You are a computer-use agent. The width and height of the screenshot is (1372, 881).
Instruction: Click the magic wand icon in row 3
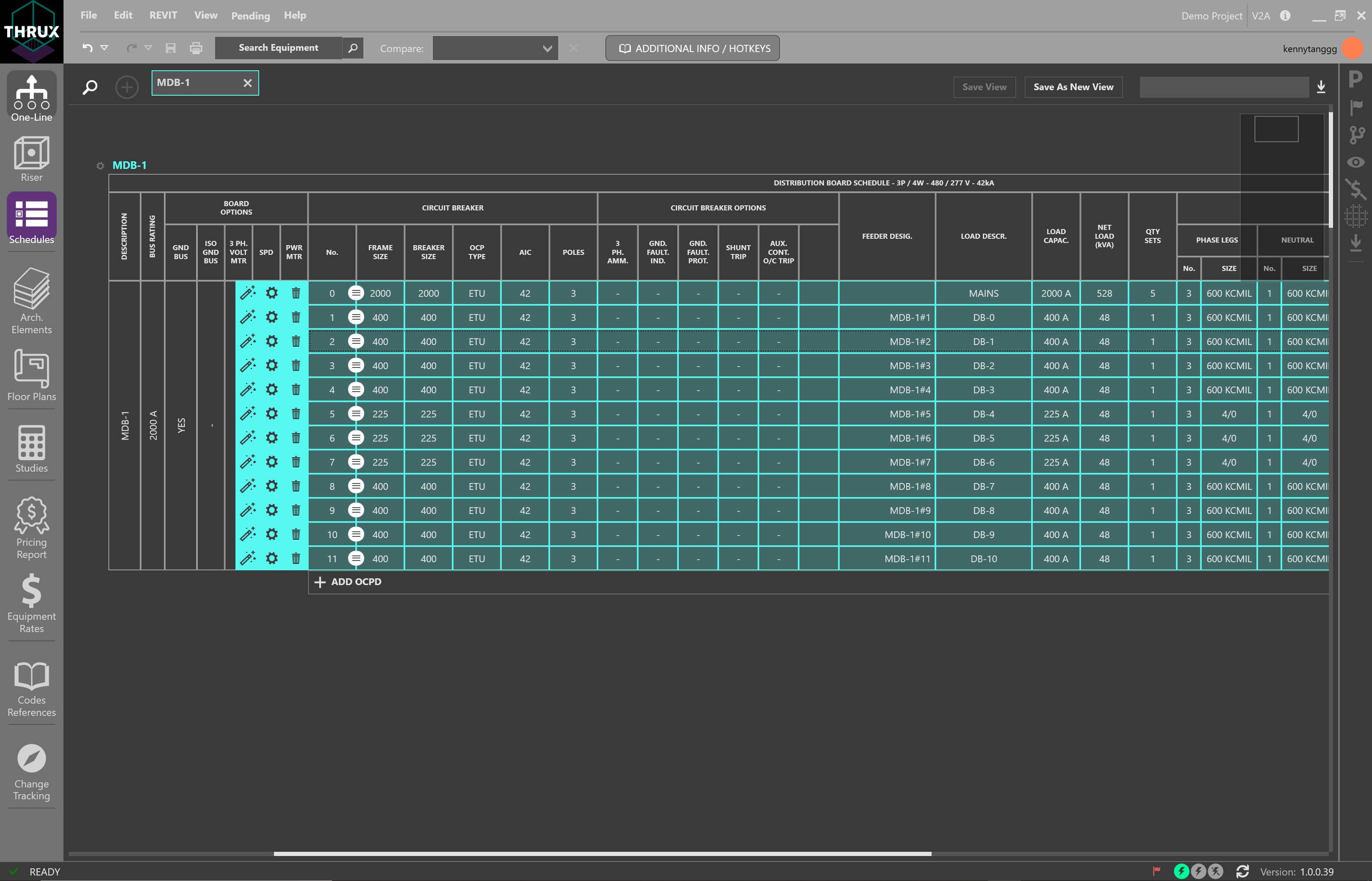(x=247, y=365)
